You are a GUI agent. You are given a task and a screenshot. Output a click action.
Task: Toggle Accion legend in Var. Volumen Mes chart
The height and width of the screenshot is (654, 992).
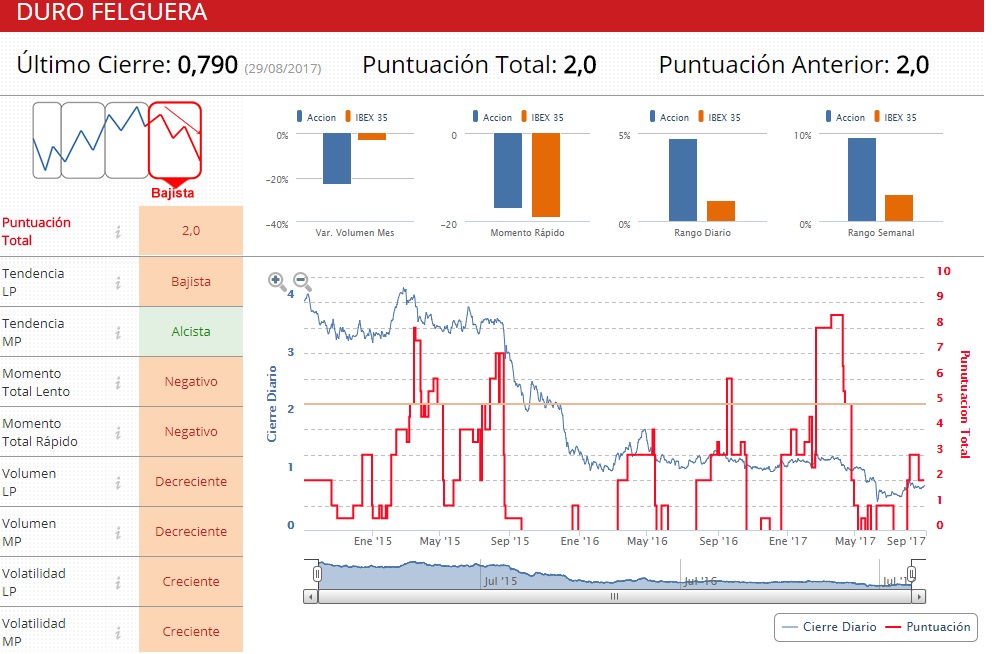(x=316, y=117)
